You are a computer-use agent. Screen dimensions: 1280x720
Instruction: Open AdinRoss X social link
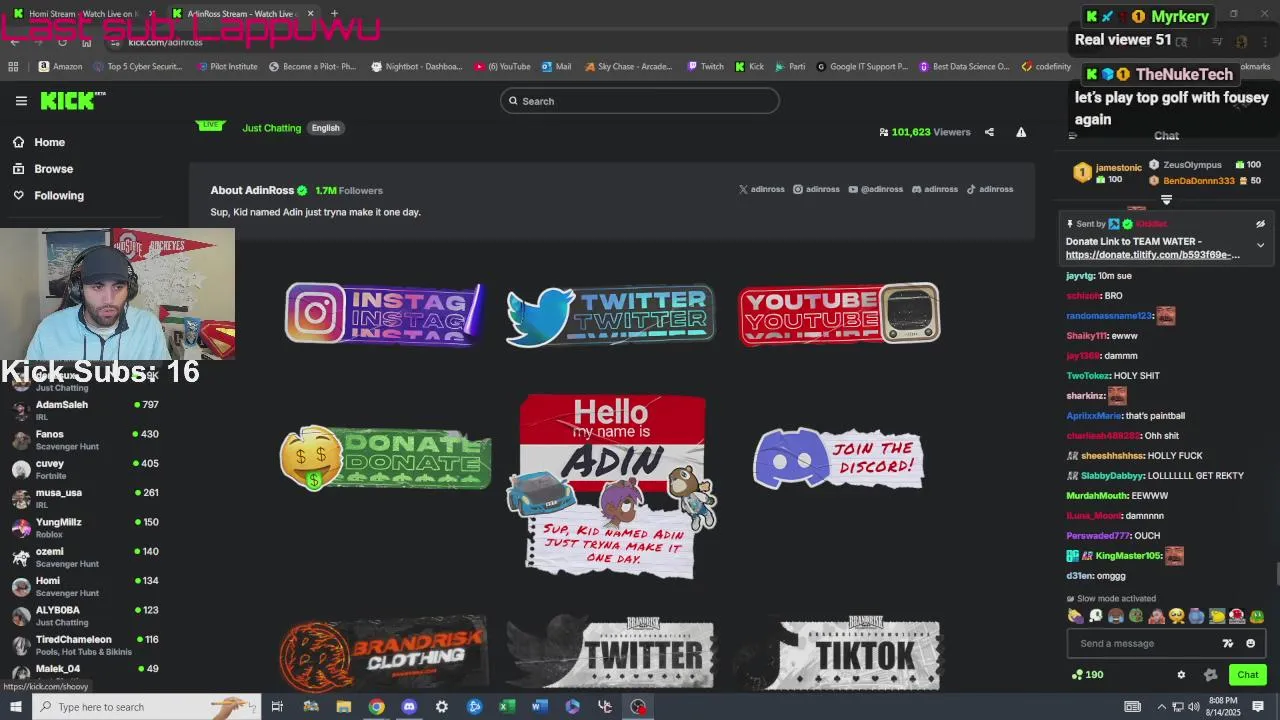tap(762, 189)
